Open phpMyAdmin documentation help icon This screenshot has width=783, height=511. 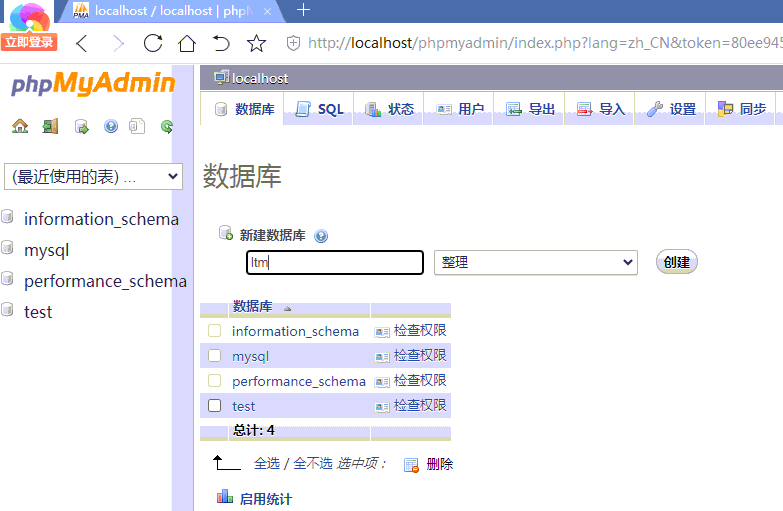tap(111, 126)
